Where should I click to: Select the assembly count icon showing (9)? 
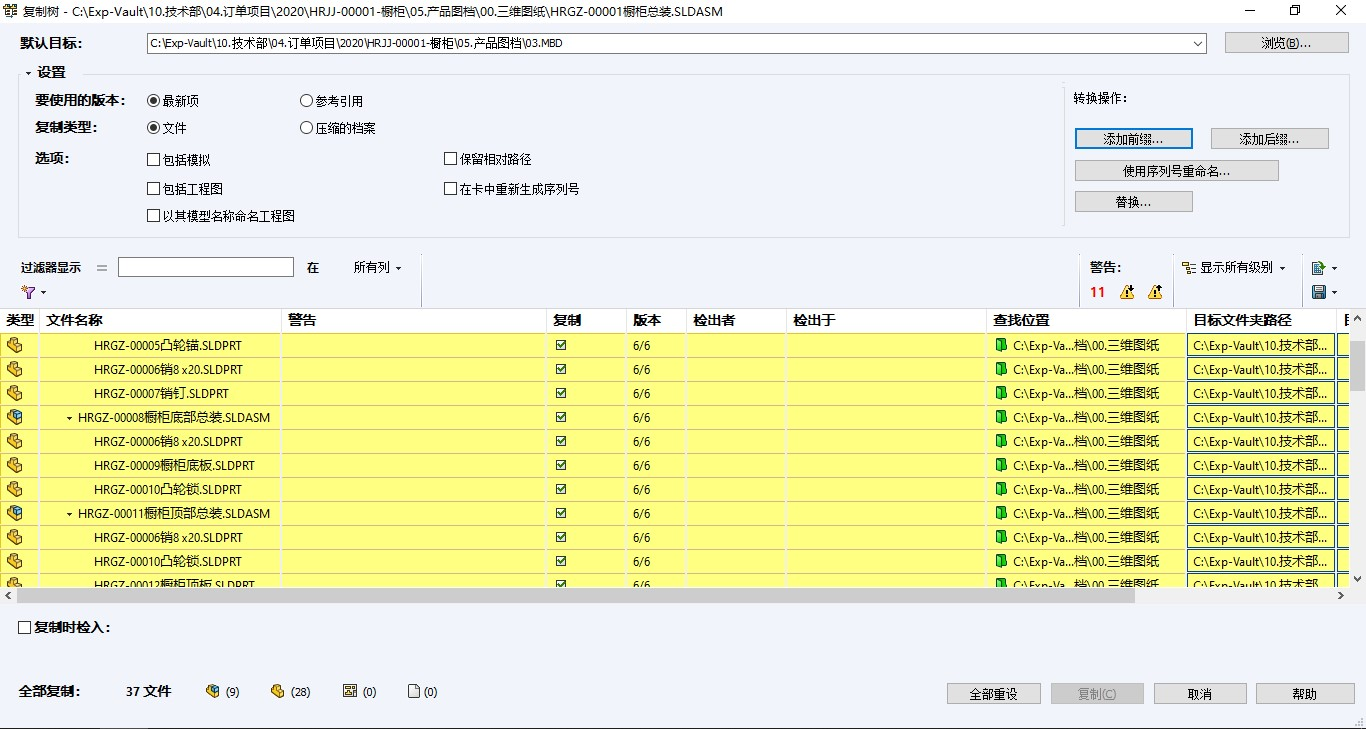tap(211, 690)
